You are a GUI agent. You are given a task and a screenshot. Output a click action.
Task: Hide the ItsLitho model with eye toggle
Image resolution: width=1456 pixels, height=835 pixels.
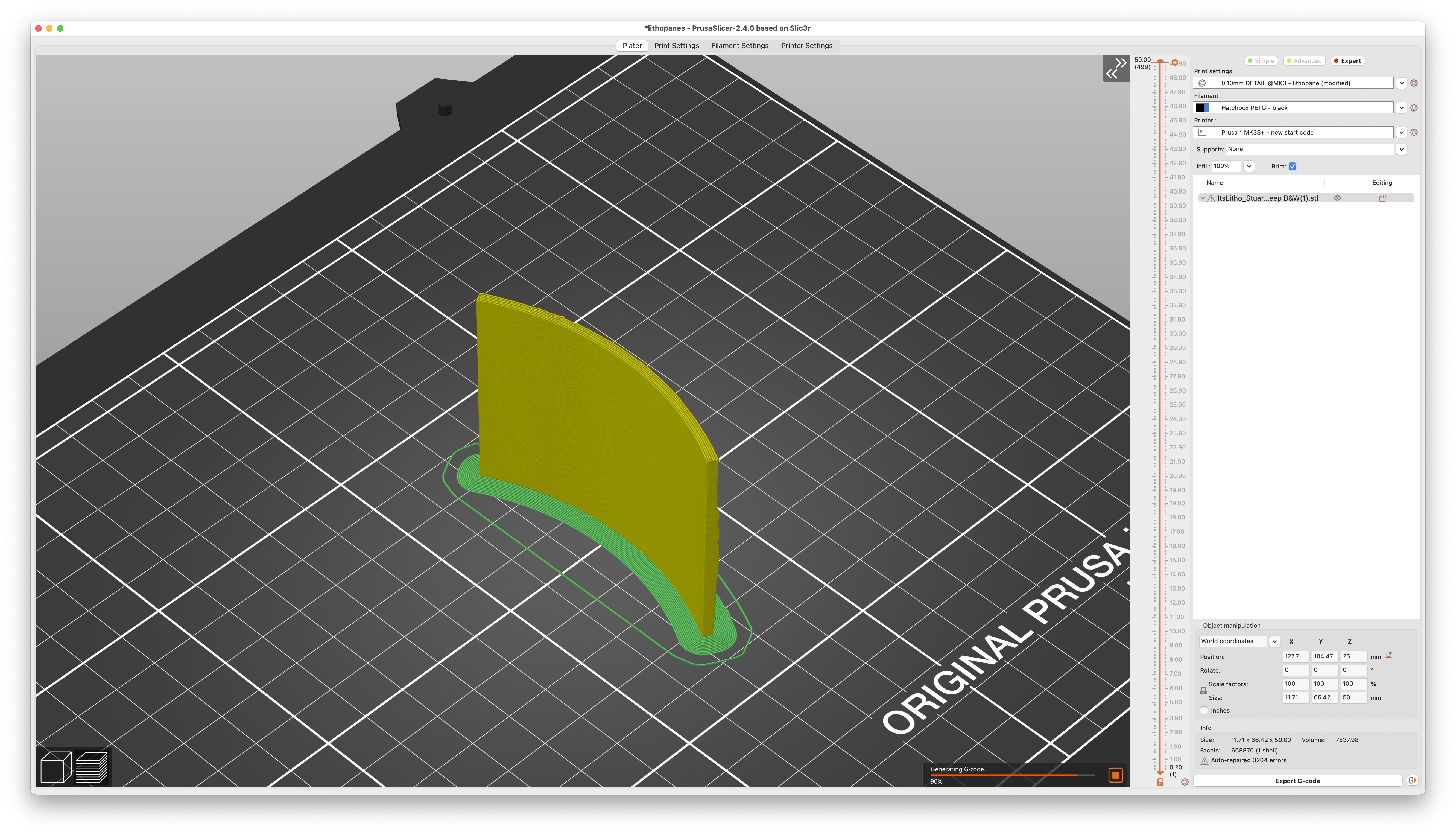1337,198
